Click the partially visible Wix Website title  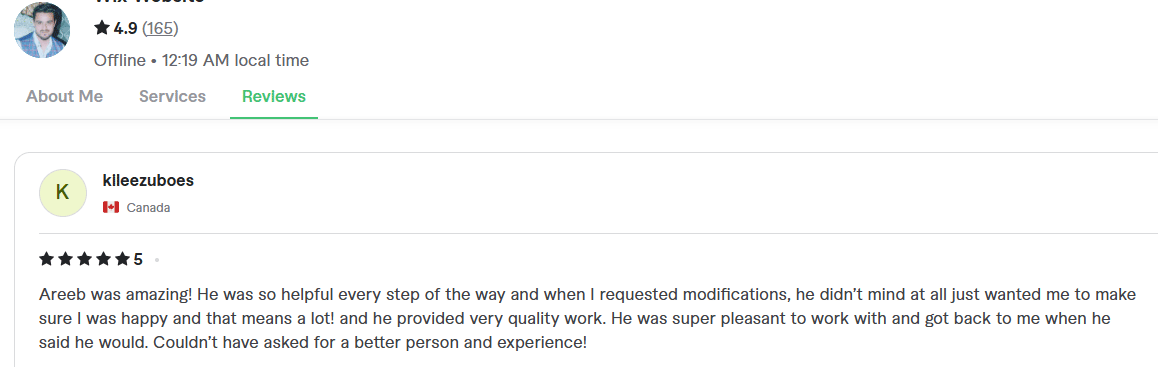point(149,2)
